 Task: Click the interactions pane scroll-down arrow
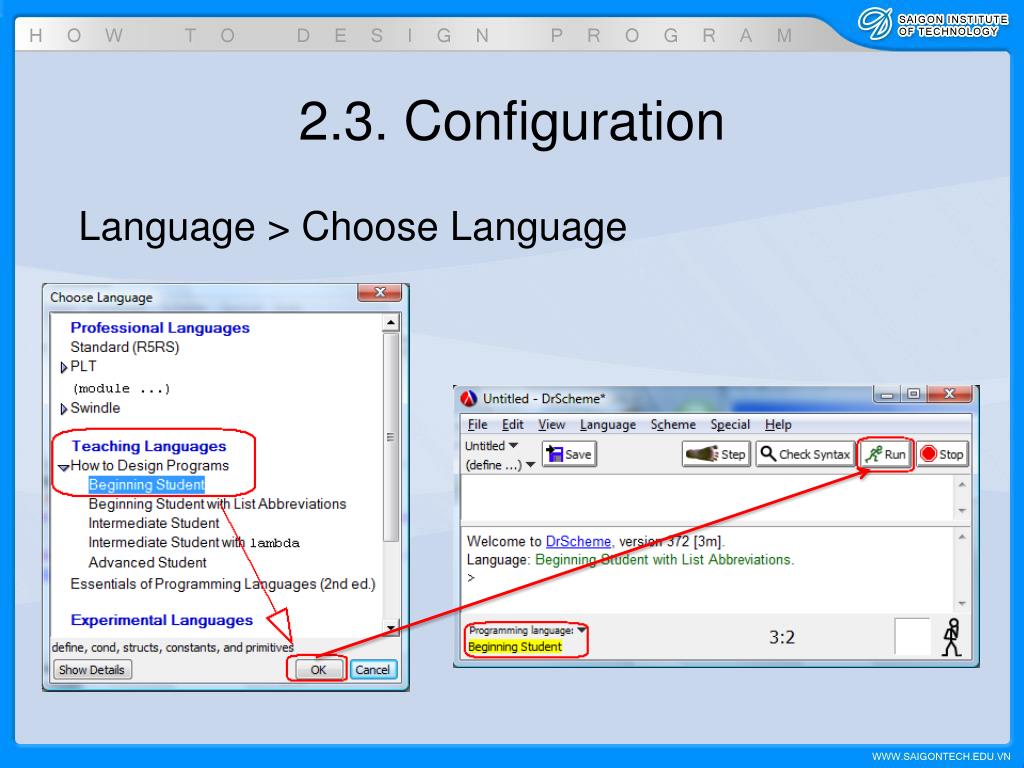(x=961, y=603)
